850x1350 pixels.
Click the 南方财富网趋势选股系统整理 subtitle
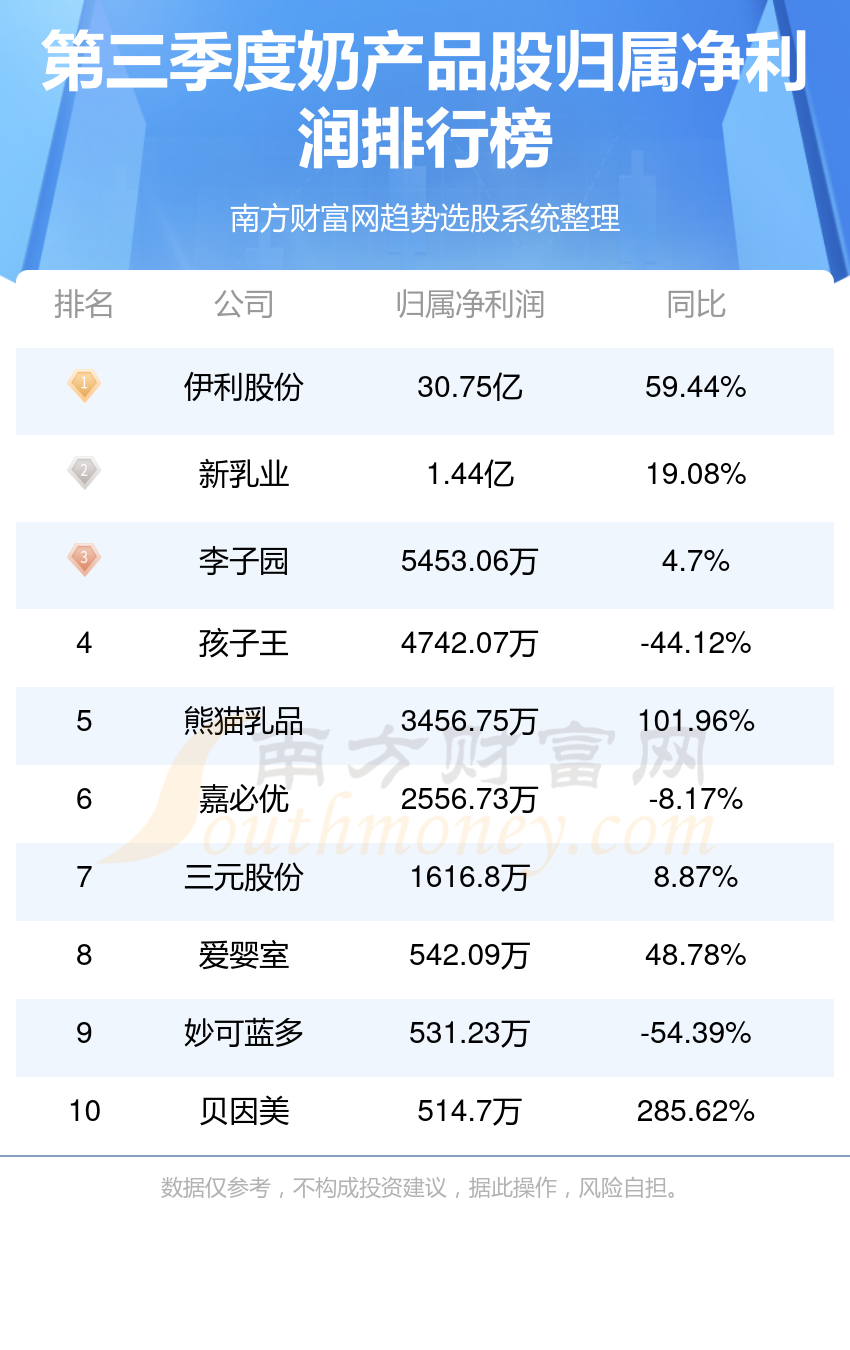(x=425, y=217)
